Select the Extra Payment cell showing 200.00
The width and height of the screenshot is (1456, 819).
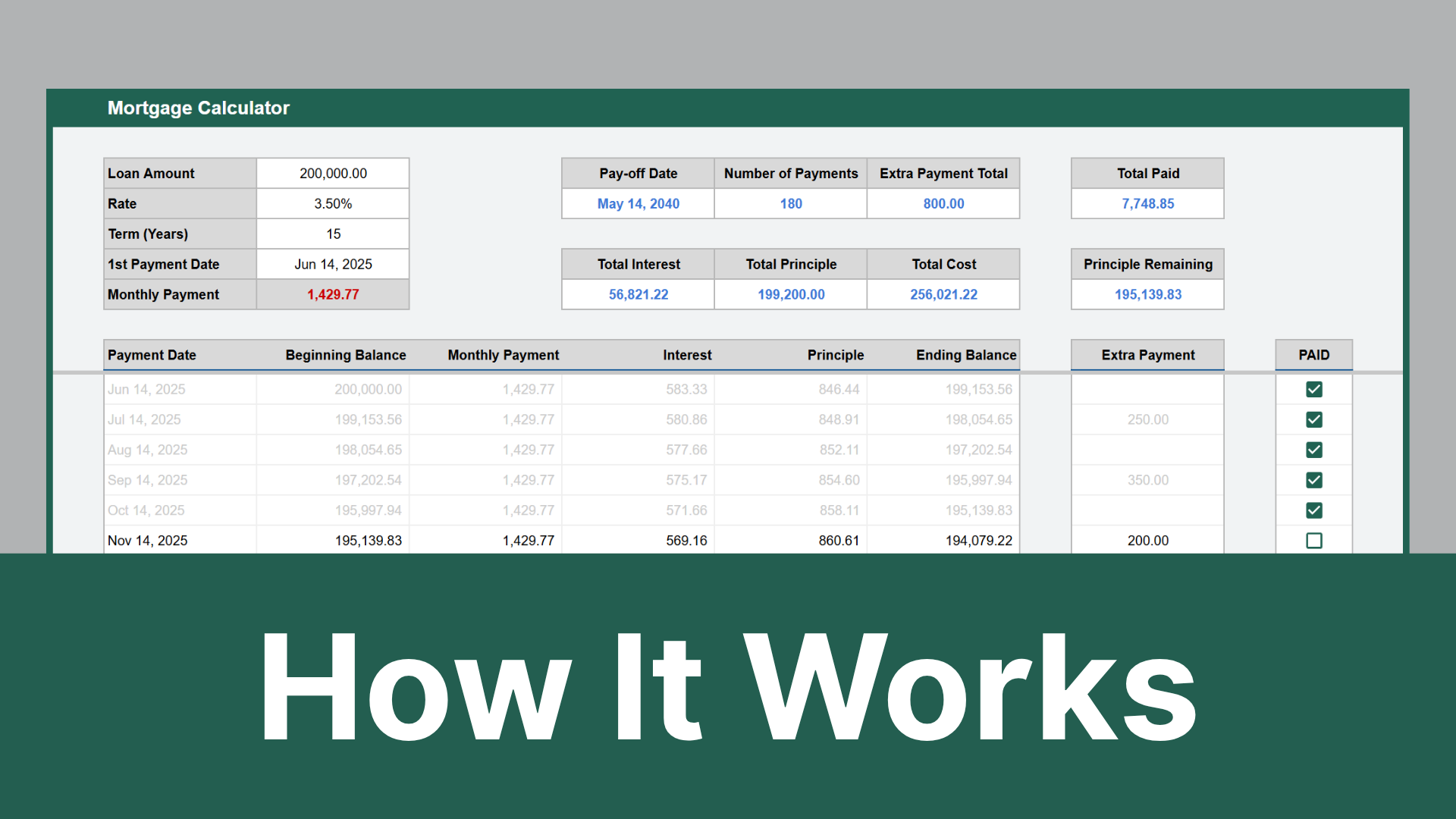pyautogui.click(x=1147, y=541)
